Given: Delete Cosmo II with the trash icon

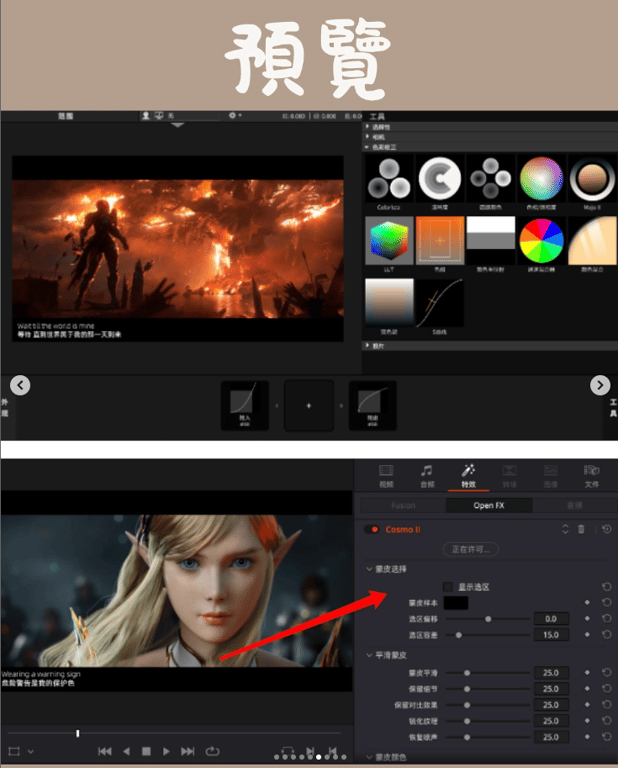Looking at the screenshot, I should click(x=581, y=529).
